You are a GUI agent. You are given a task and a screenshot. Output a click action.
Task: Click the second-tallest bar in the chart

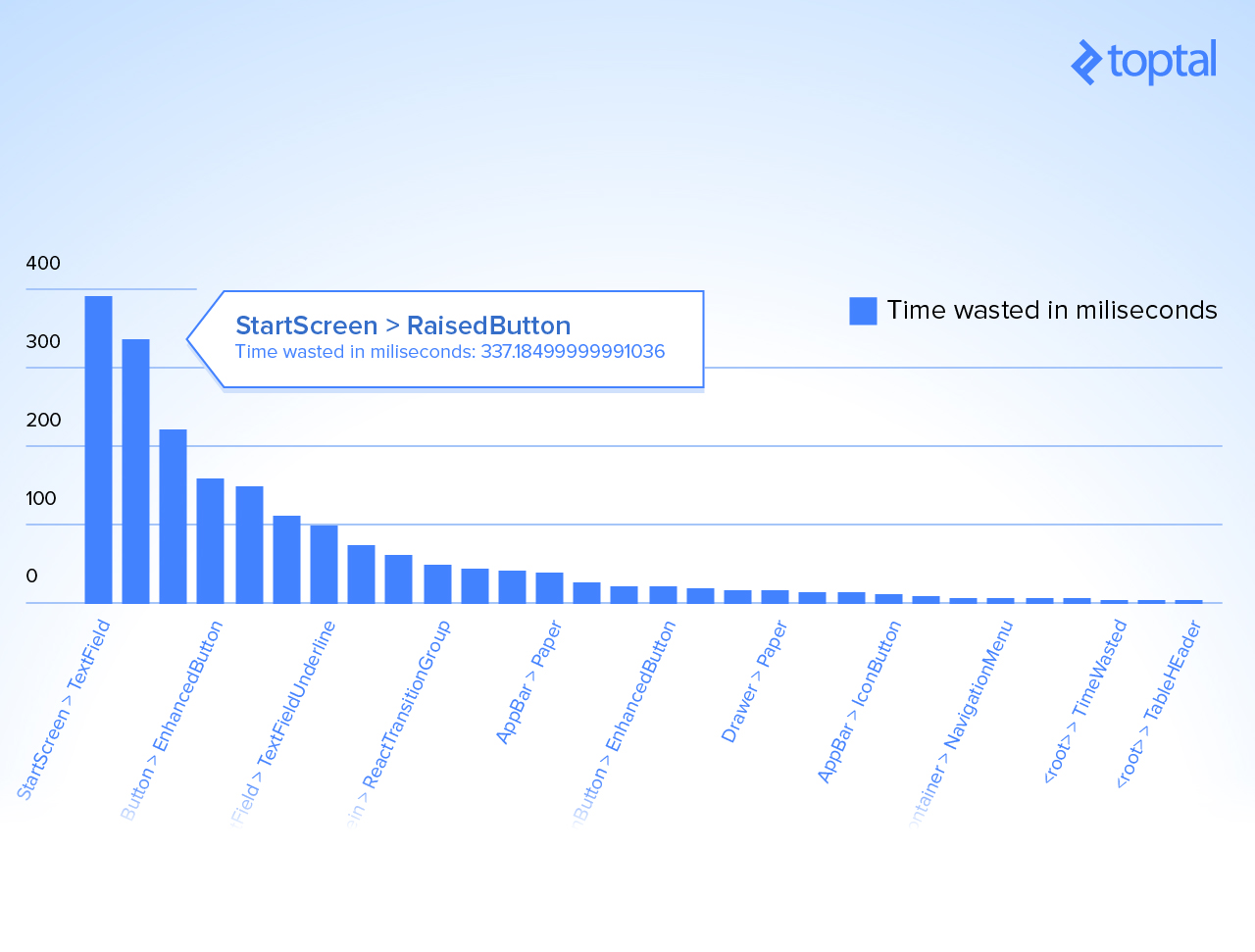tap(135, 471)
